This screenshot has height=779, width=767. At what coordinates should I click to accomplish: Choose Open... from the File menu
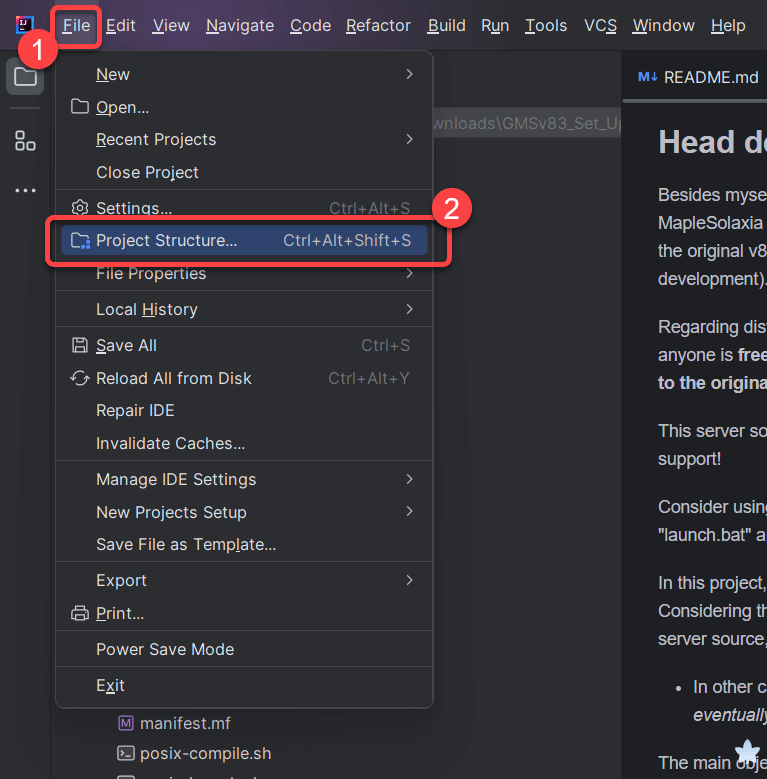coord(244,107)
